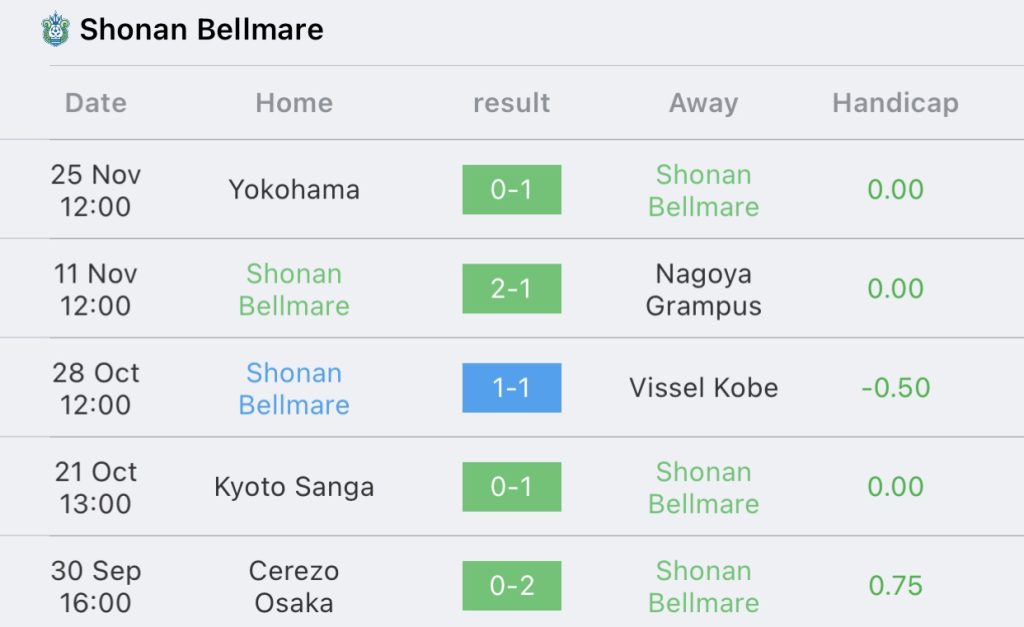Open the 2-1 result badge against Nagoya Grampus

click(x=511, y=289)
